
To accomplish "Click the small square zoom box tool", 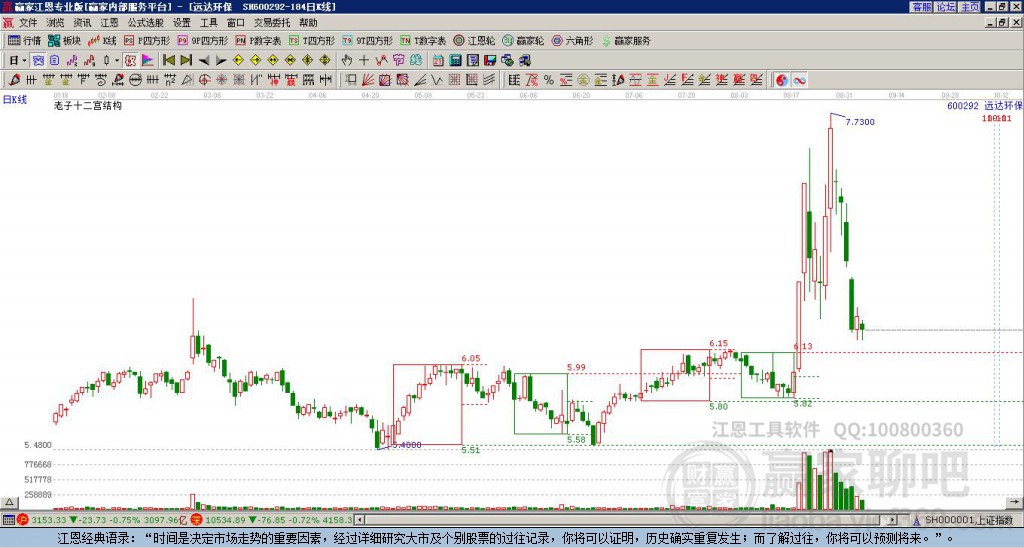I will (351, 80).
